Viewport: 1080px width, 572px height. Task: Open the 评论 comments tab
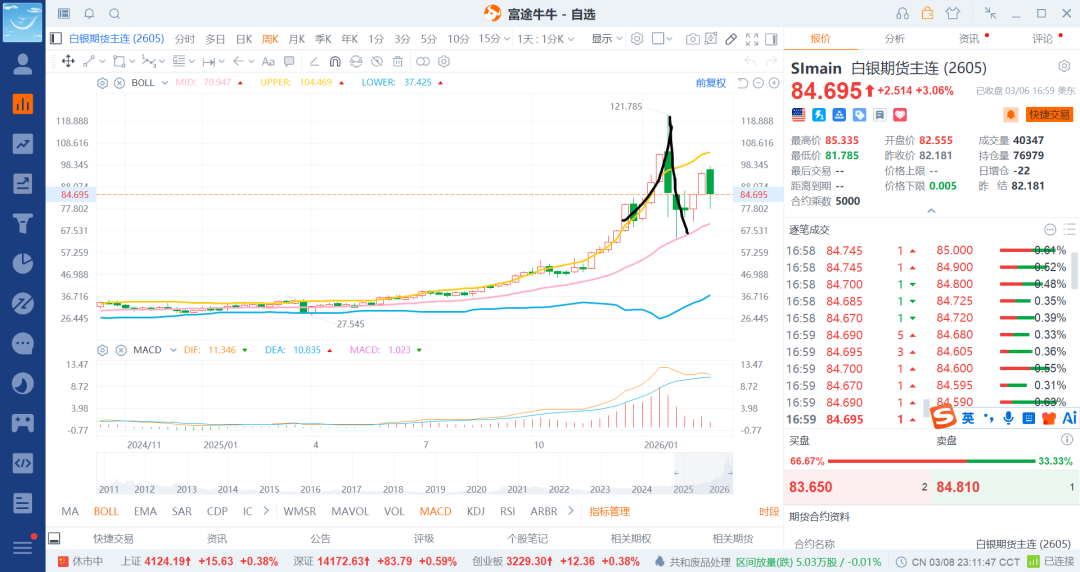[x=1043, y=39]
